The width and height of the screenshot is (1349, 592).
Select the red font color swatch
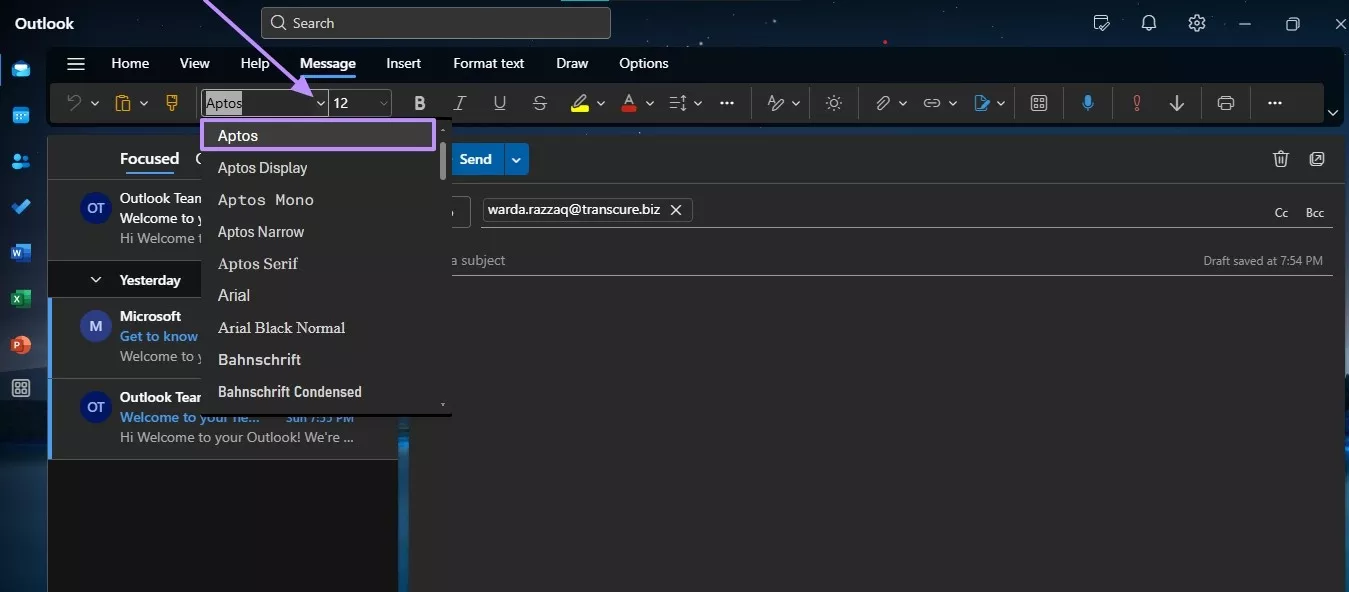coord(631,102)
